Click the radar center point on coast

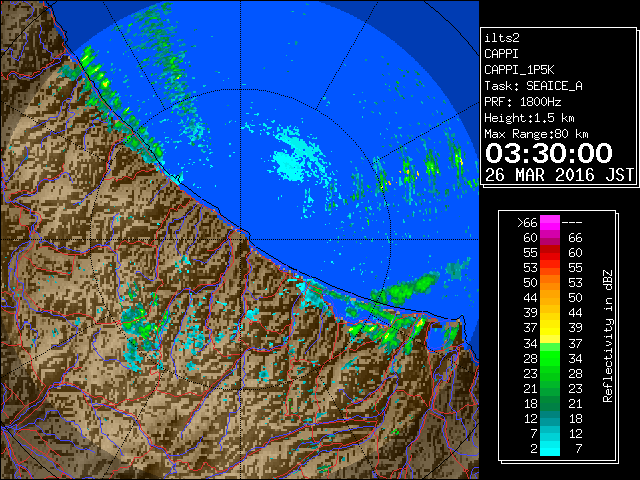(240, 239)
